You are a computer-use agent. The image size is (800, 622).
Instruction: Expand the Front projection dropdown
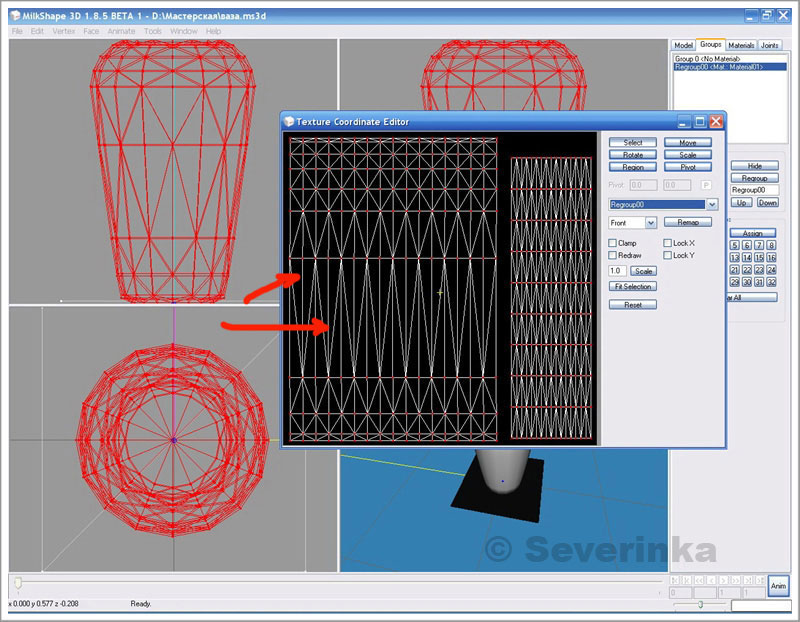click(x=650, y=223)
